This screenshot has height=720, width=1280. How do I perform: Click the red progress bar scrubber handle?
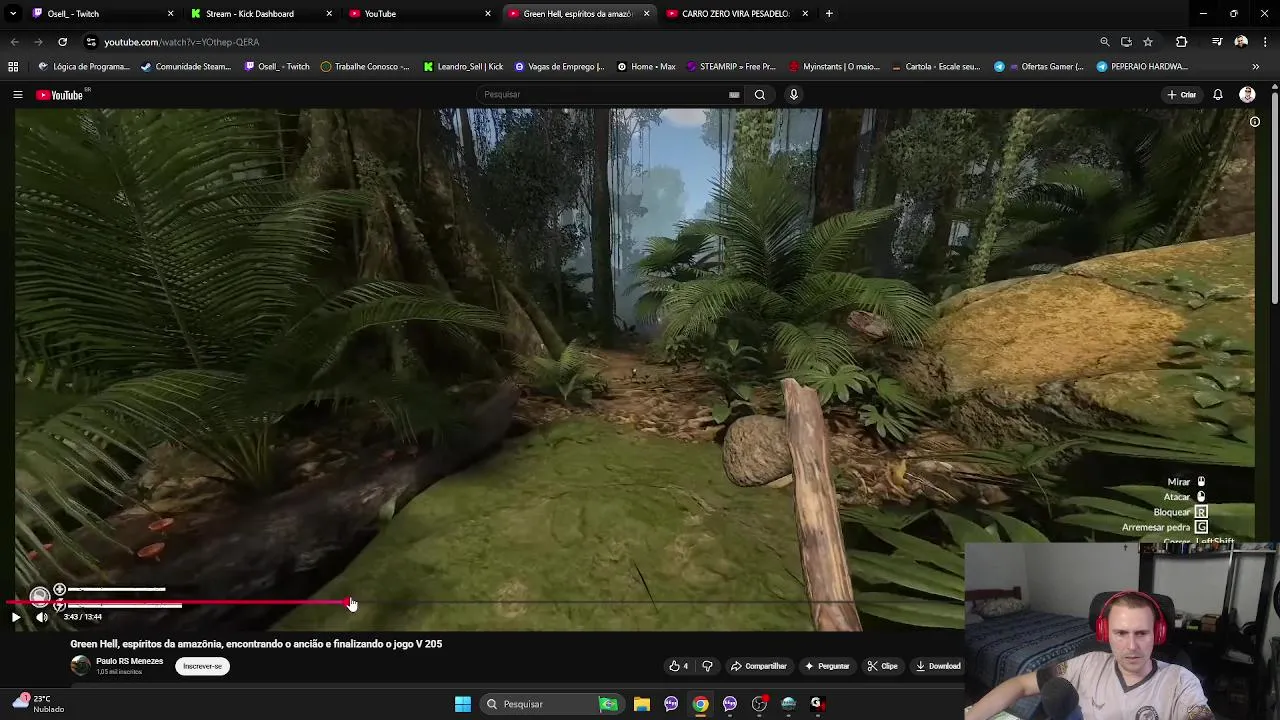tap(350, 603)
